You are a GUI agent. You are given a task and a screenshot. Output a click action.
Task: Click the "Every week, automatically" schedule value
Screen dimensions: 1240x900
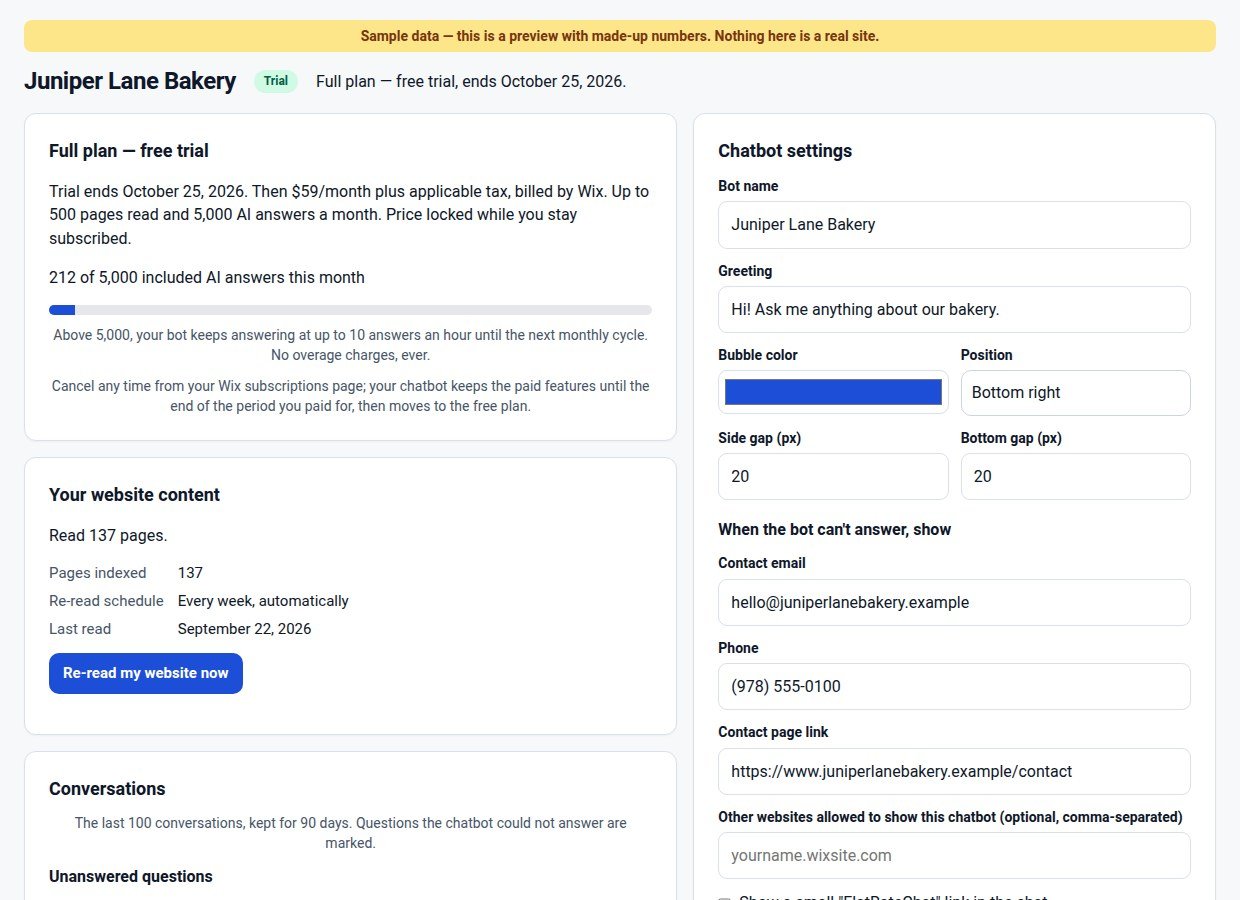coord(263,601)
